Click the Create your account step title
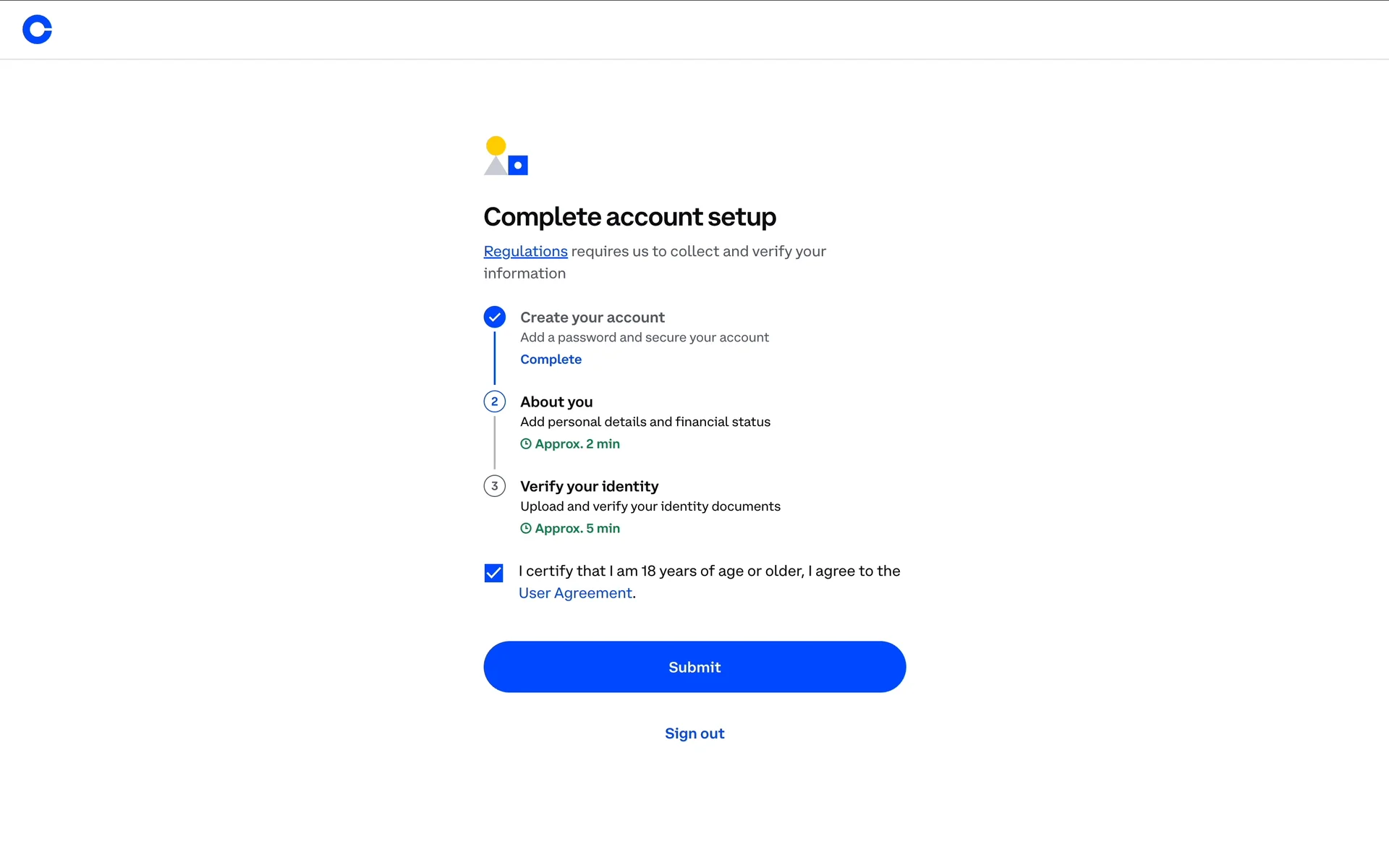The image size is (1389, 868). (592, 318)
